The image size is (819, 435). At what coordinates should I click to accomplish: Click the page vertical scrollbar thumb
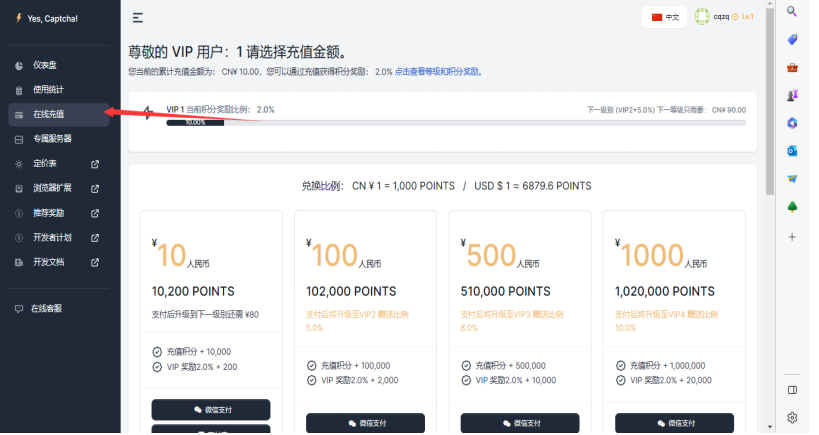point(770,102)
